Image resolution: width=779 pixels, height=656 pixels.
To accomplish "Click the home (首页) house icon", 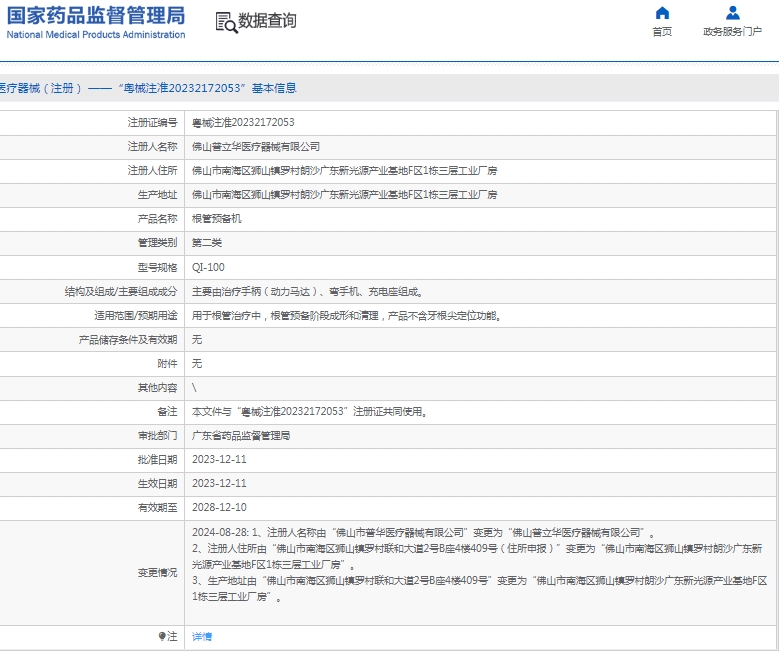I will click(x=662, y=13).
